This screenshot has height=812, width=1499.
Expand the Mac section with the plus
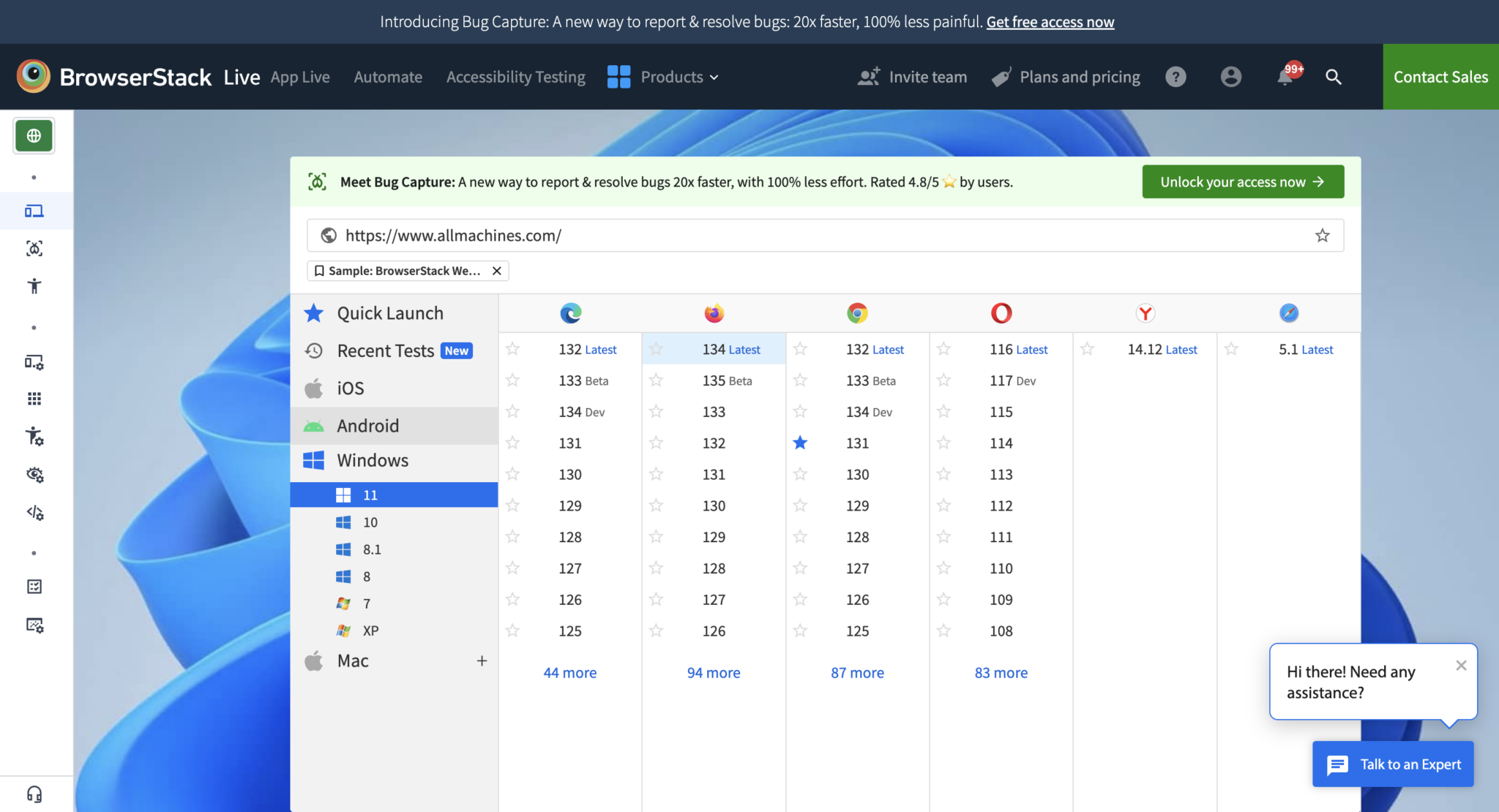482,661
